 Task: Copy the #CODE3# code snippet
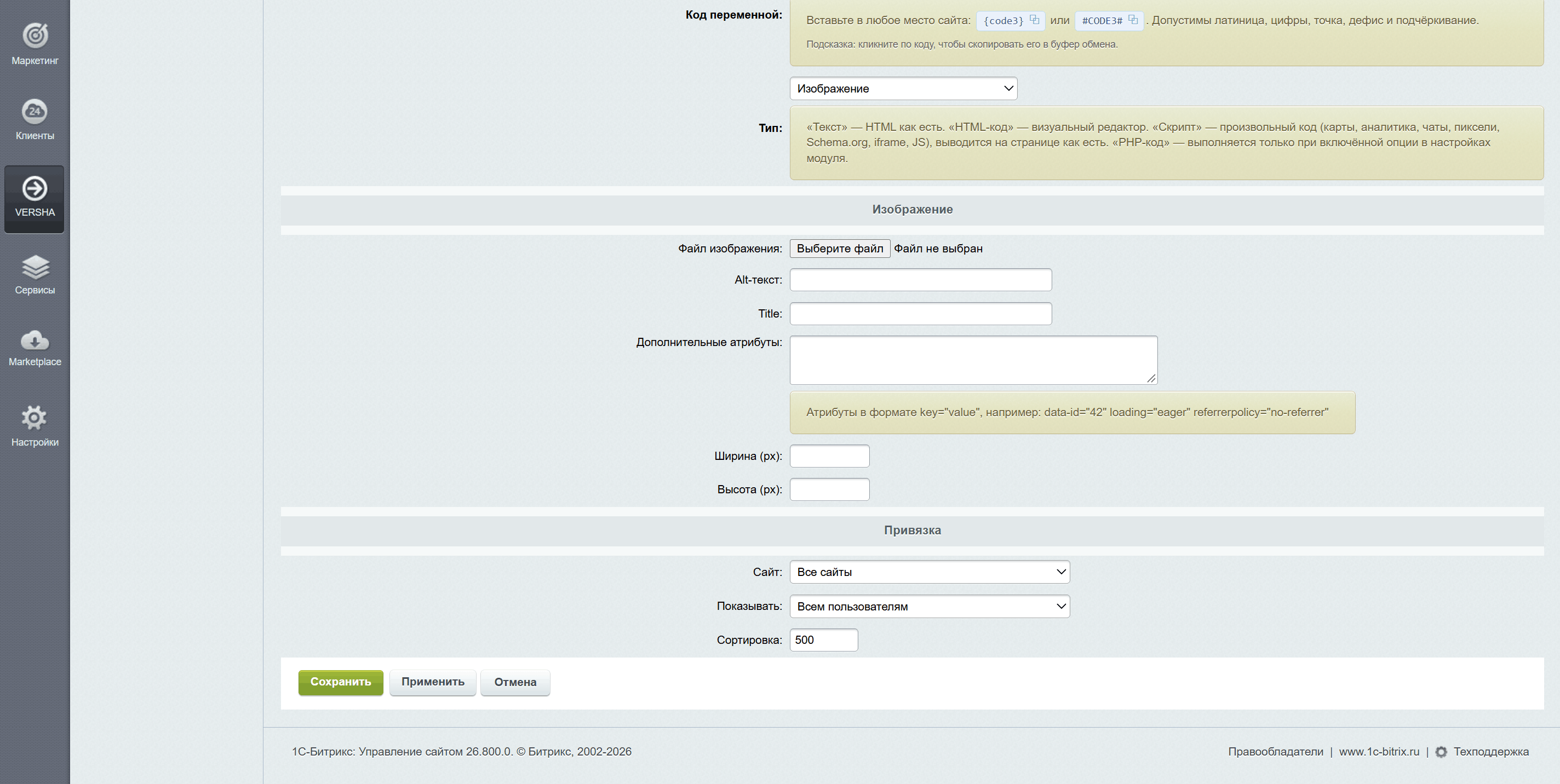(x=1109, y=21)
